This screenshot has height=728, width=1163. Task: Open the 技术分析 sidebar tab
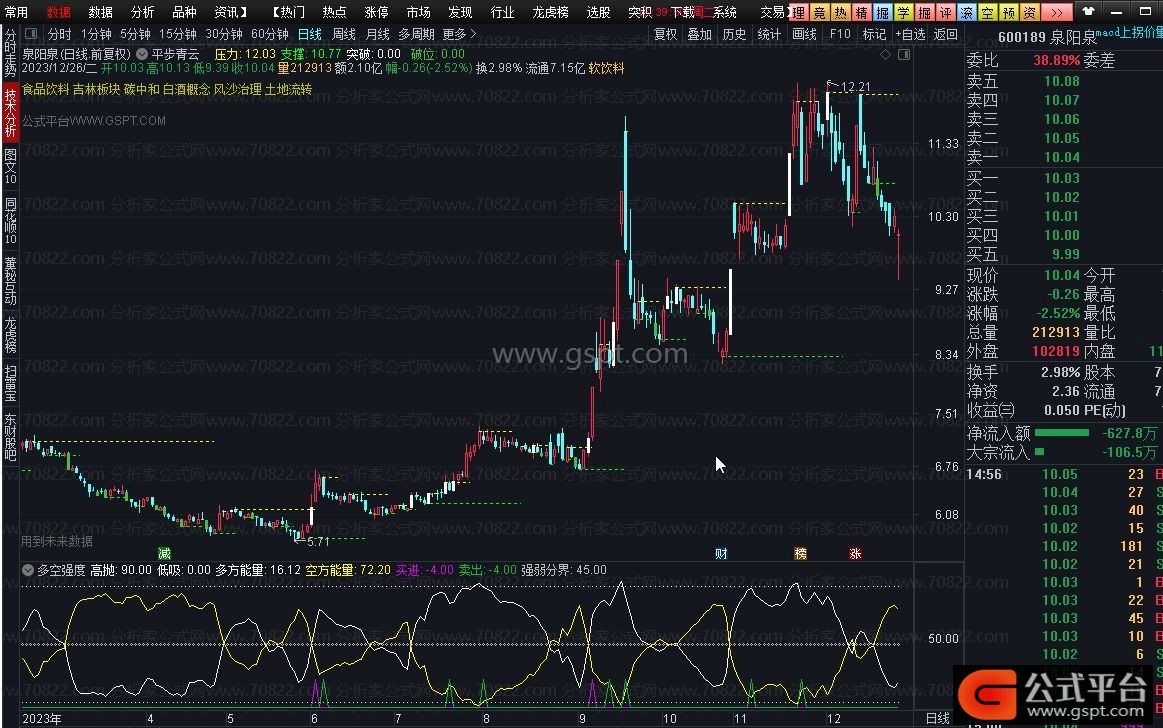click(10, 111)
